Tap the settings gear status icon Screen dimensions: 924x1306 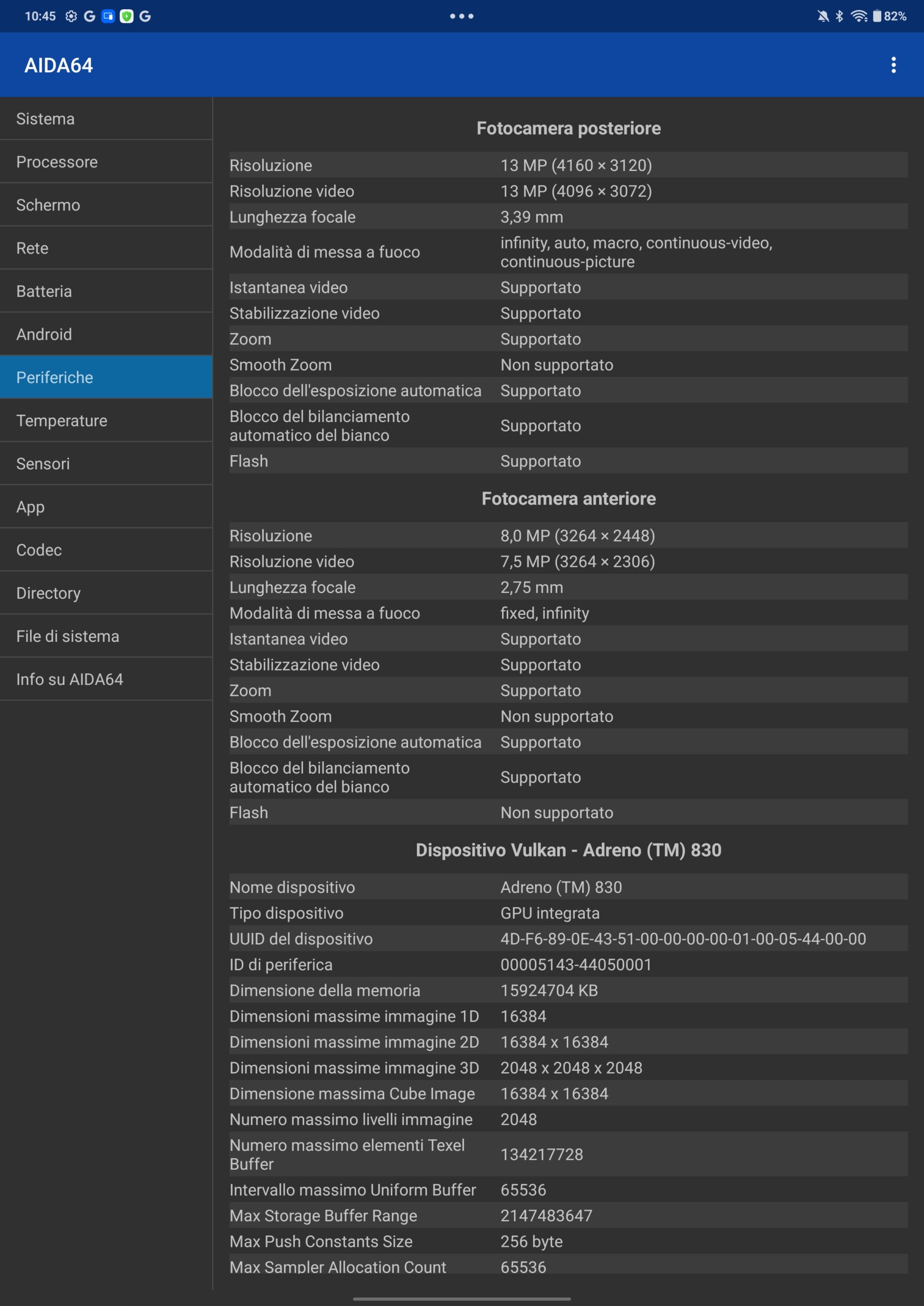point(71,16)
